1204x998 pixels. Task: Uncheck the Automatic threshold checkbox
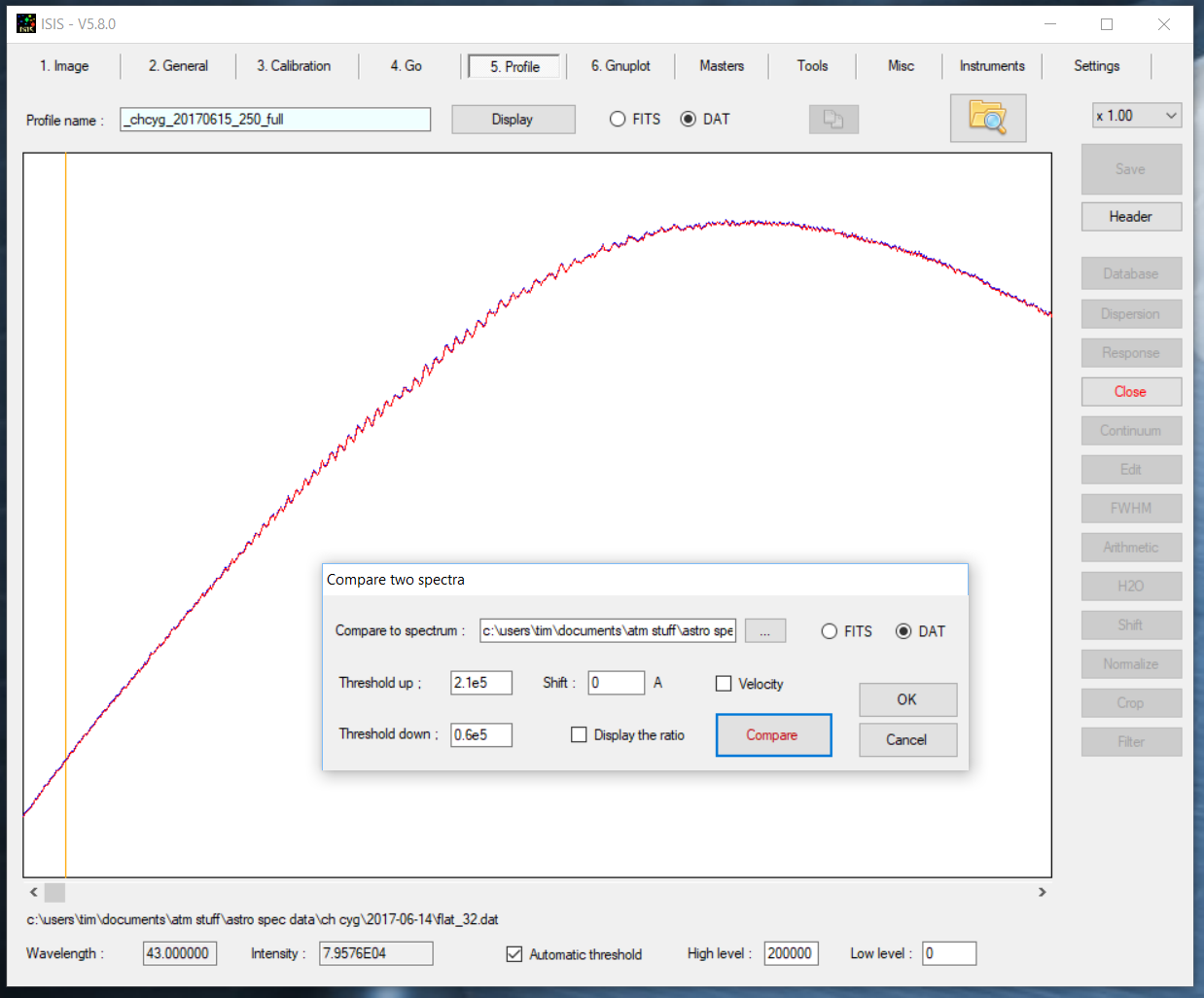pyautogui.click(x=514, y=954)
